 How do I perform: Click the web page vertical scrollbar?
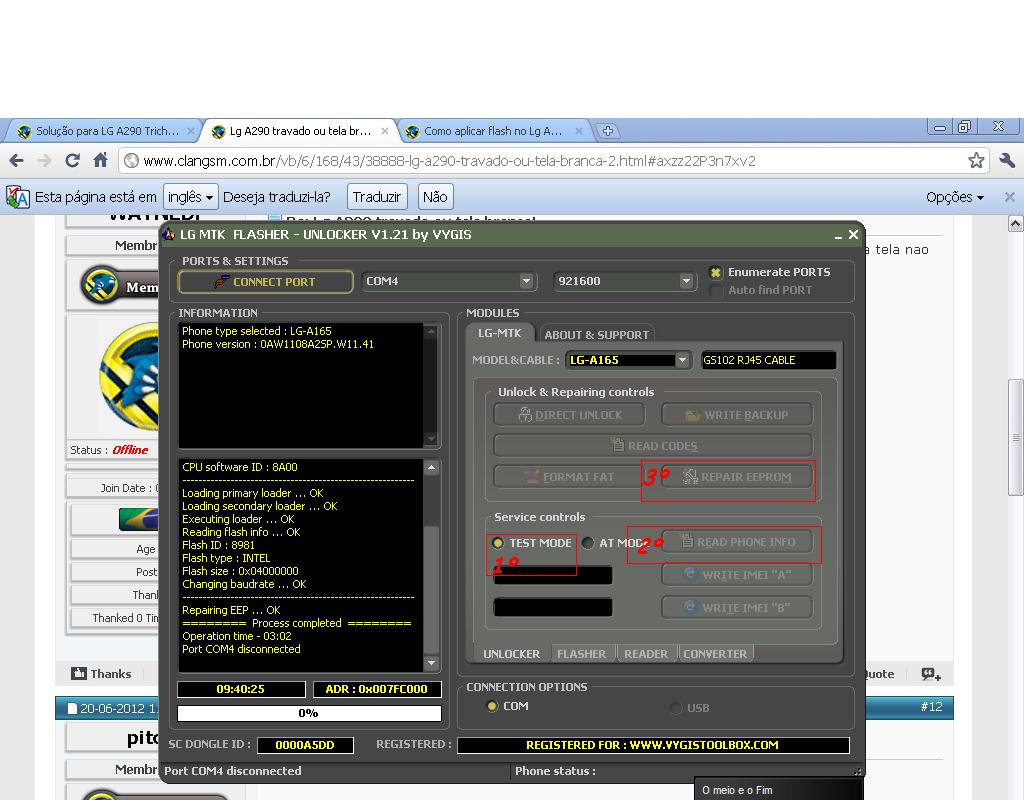[x=1015, y=438]
